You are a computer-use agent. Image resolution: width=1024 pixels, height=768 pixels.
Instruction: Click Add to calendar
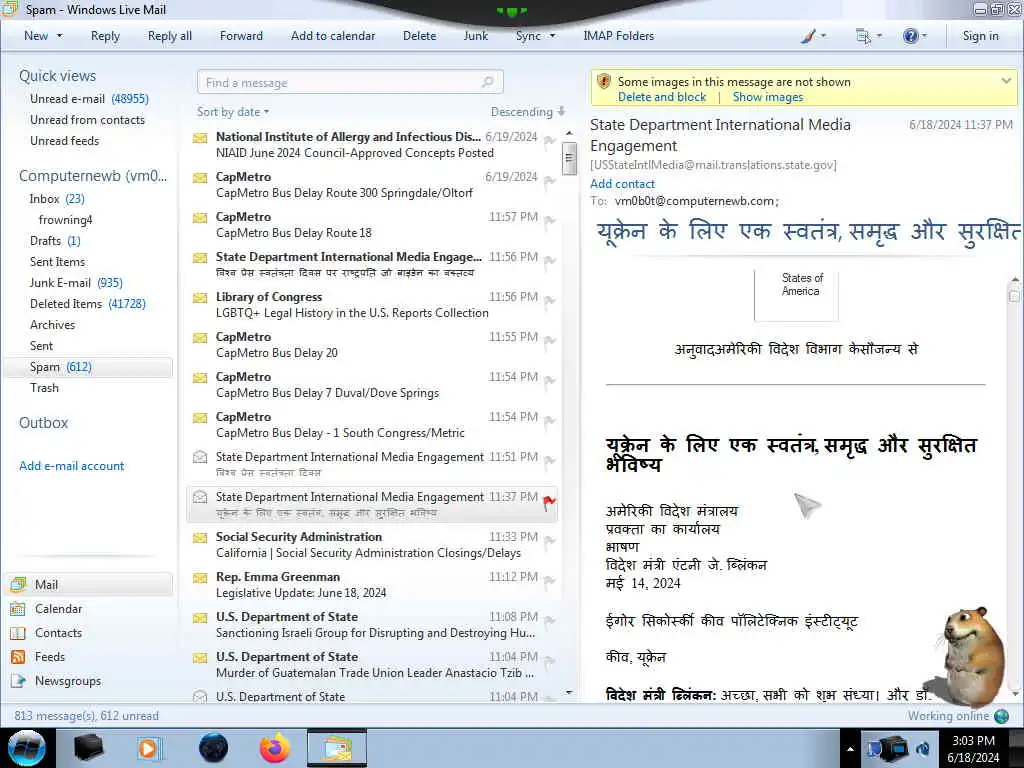click(x=333, y=37)
